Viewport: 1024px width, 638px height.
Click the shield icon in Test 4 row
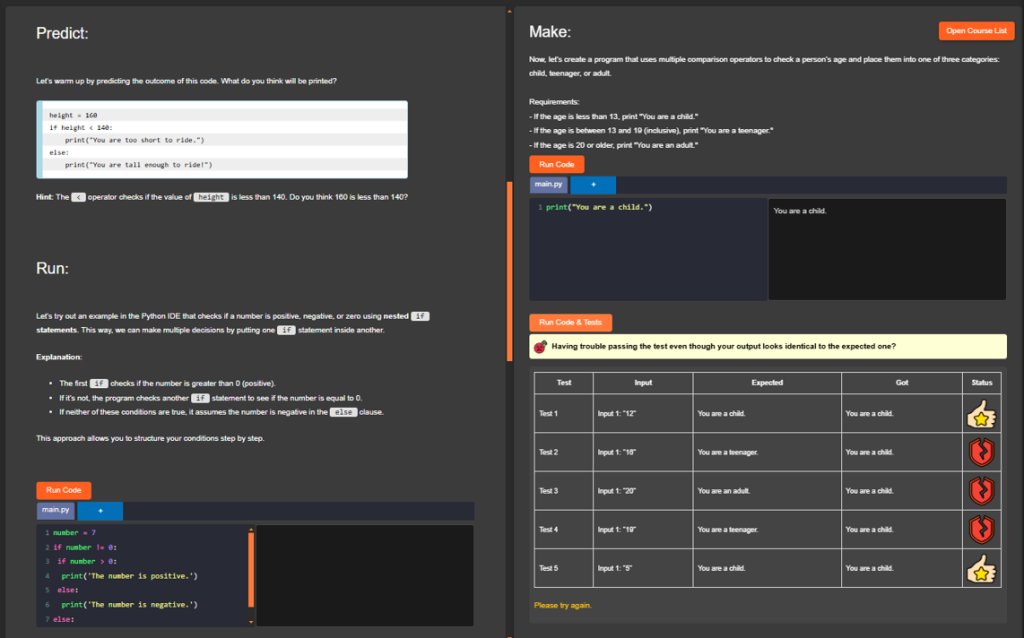[x=981, y=529]
